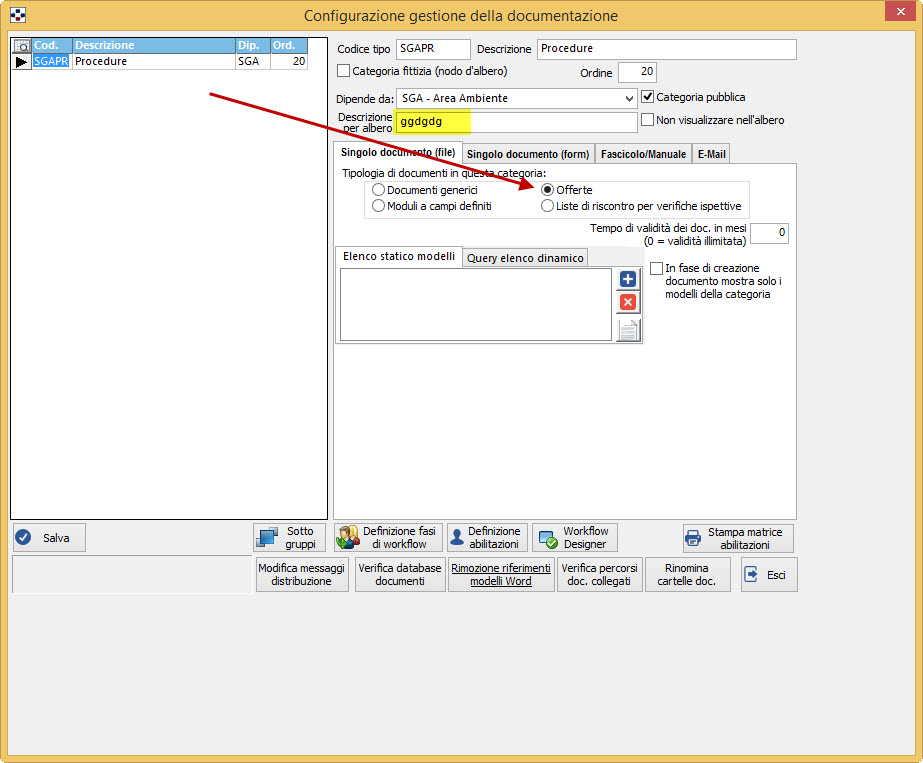923x763 pixels.
Task: Click the camera icon in grid header
Action: pyautogui.click(x=21, y=46)
